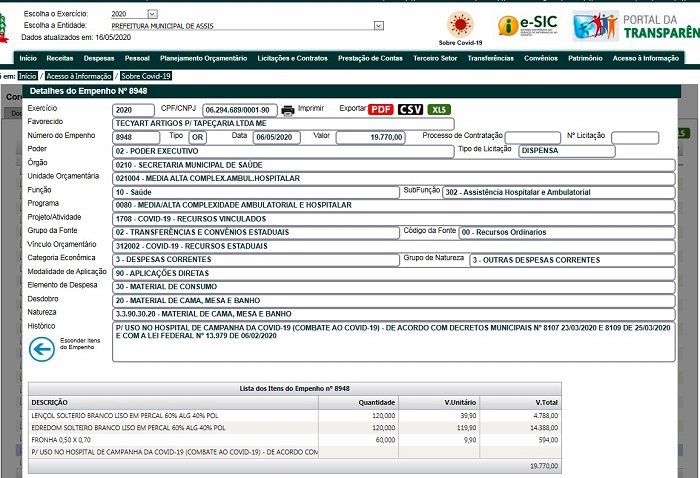
Task: Open the Entidade dropdown arrow
Action: [379, 26]
